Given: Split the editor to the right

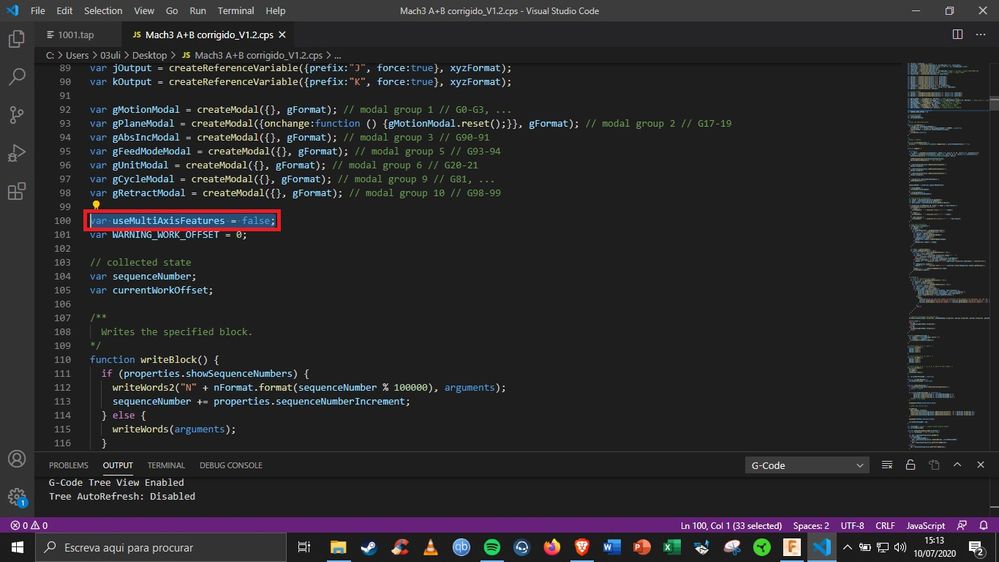Looking at the screenshot, I should (958, 34).
